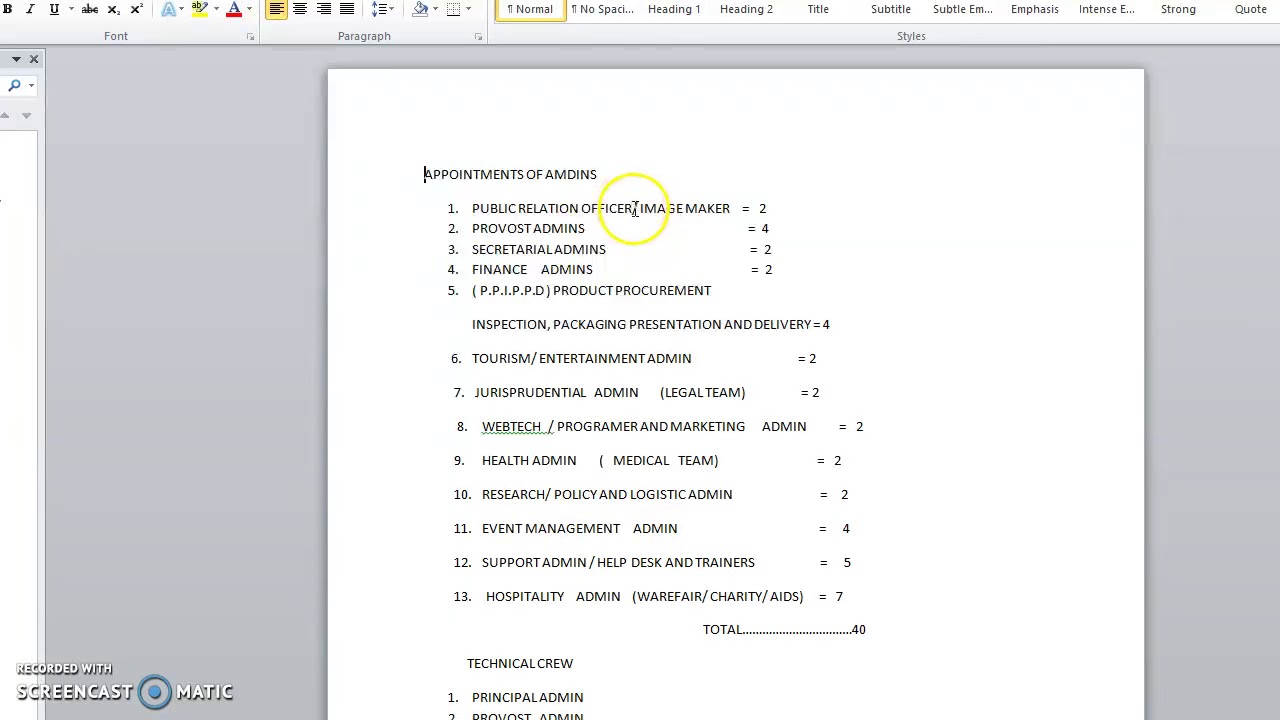
Task: Click the HOSPITALITY ADMIN line
Action: pyautogui.click(x=664, y=596)
